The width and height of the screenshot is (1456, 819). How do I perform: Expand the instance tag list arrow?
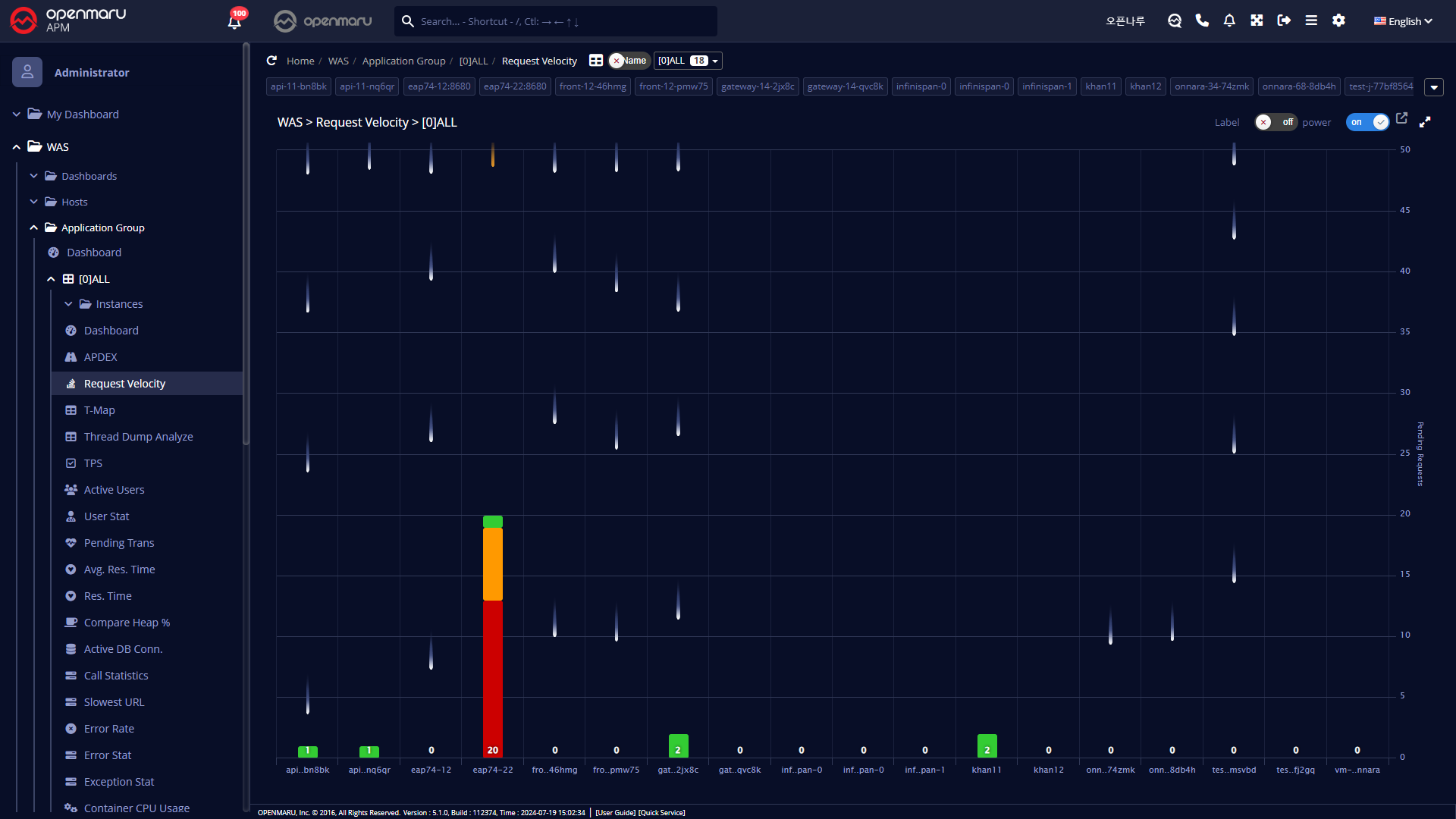[x=1433, y=87]
